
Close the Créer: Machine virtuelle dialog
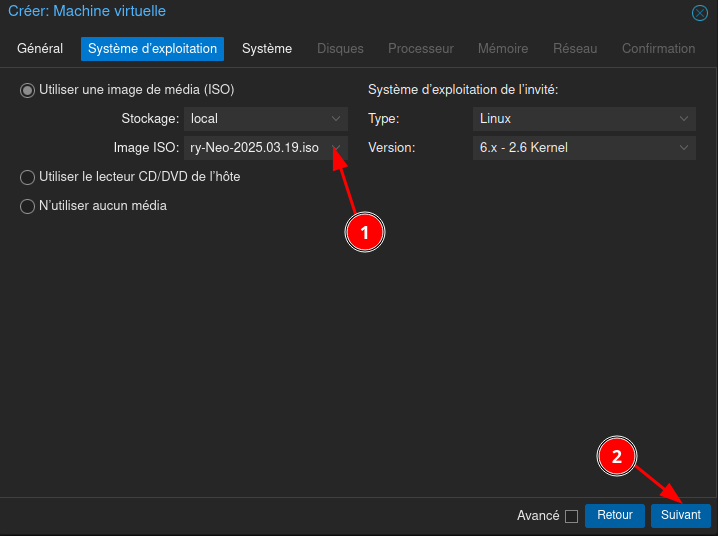pyautogui.click(x=700, y=13)
